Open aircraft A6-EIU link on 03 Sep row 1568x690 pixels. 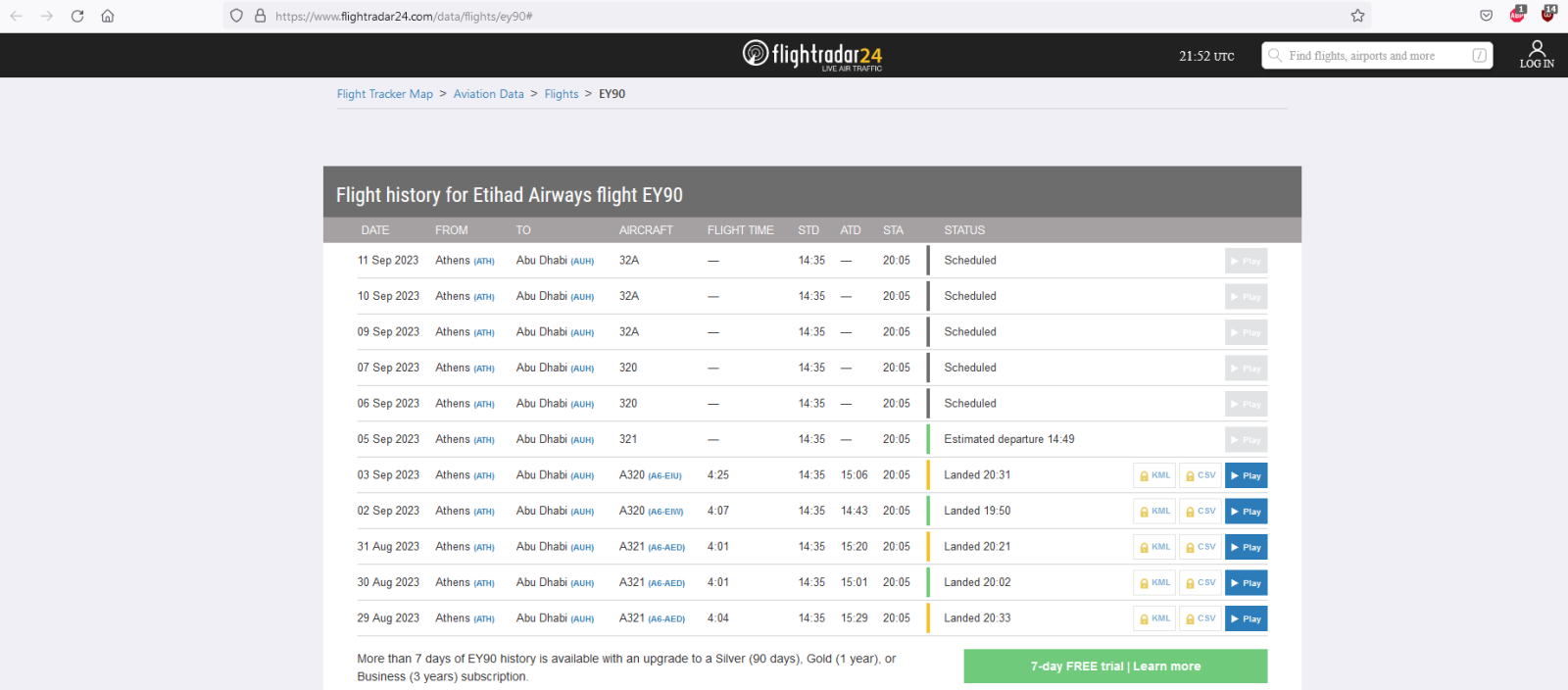tap(664, 476)
